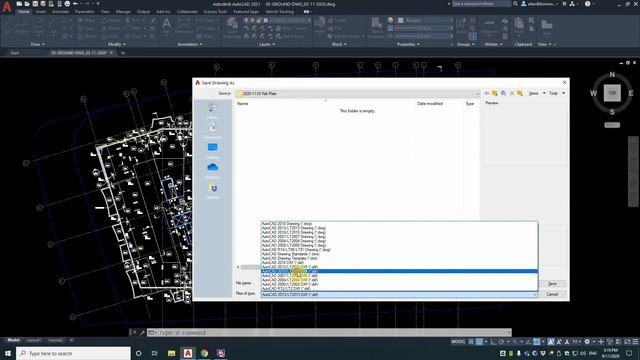The height and width of the screenshot is (360, 640).
Task: Click the New drawing icon in quick access toolbar
Action: 19,4
